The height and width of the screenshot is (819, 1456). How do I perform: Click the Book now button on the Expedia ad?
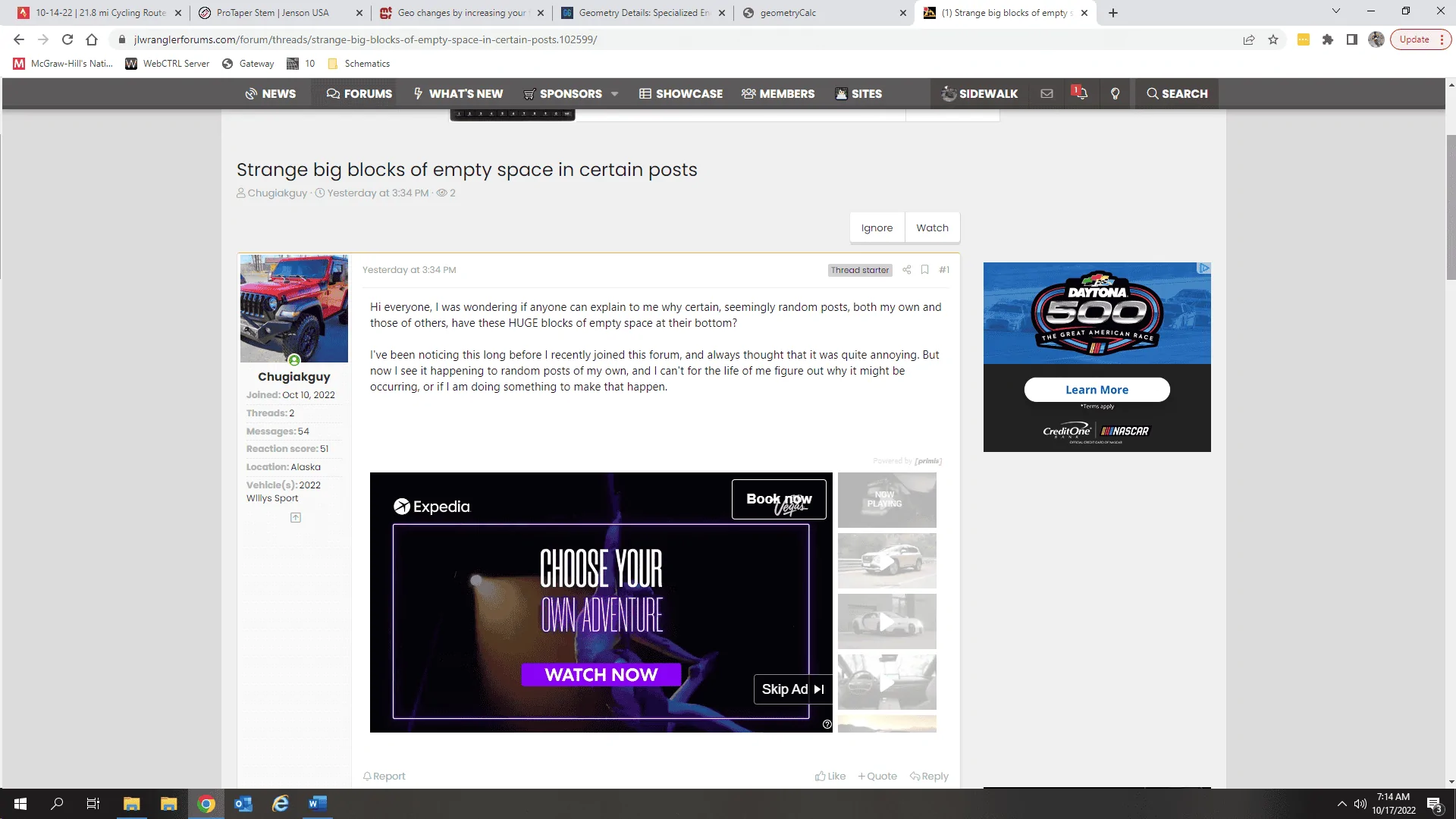779,499
